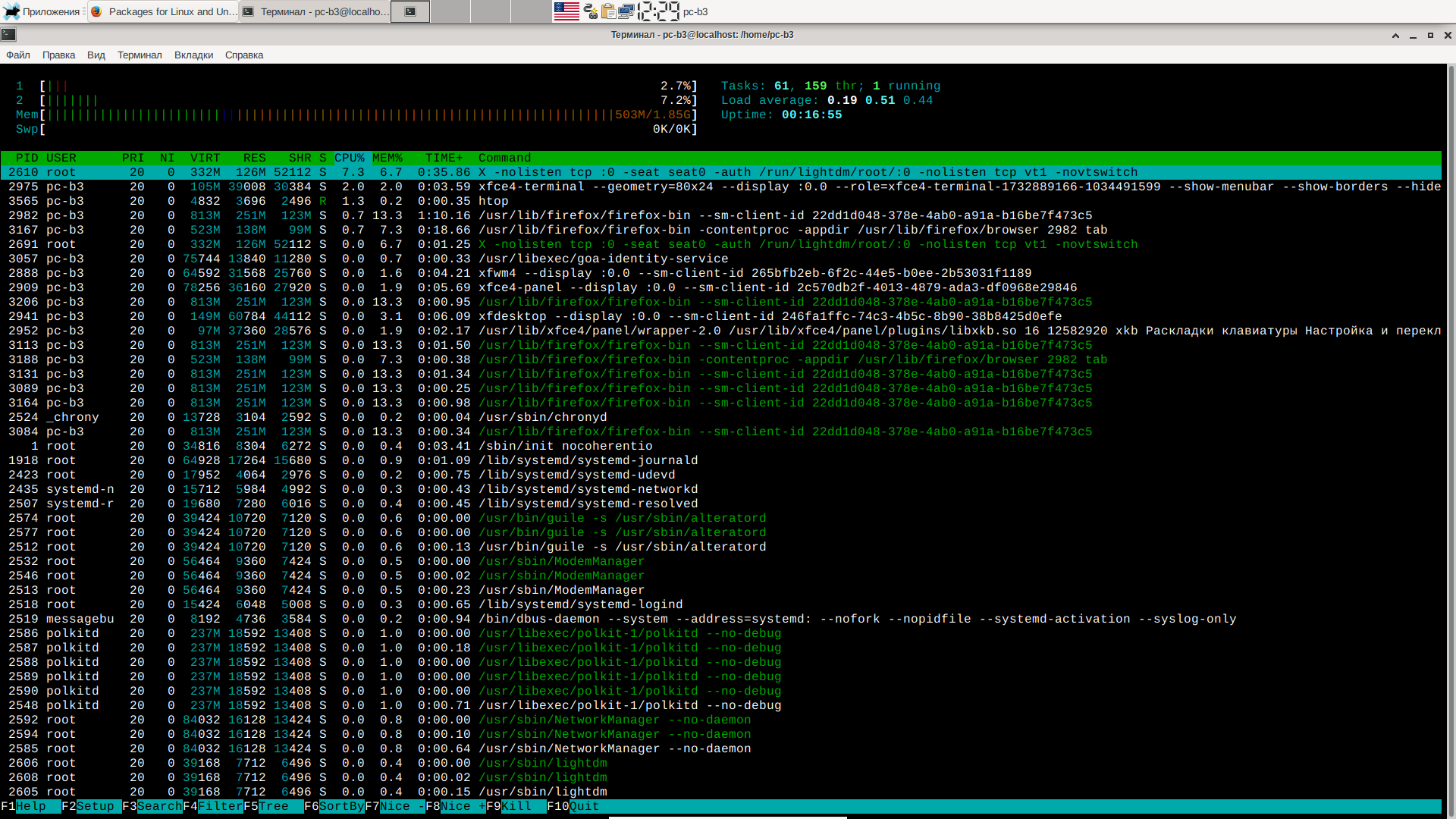The height and width of the screenshot is (819, 1456).
Task: Click F2 Setup in htop footer
Action: (92, 806)
